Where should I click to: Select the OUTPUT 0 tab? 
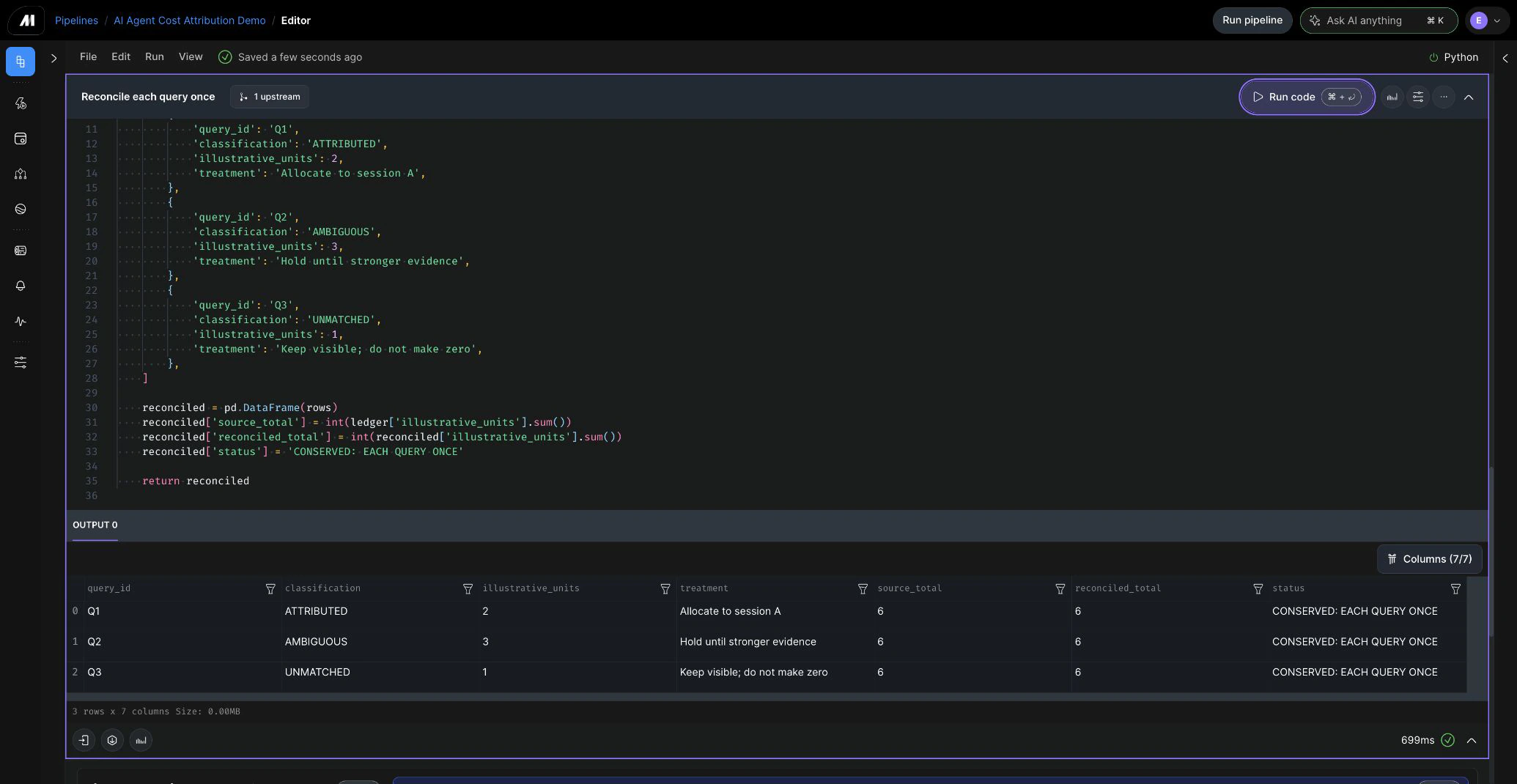95,525
